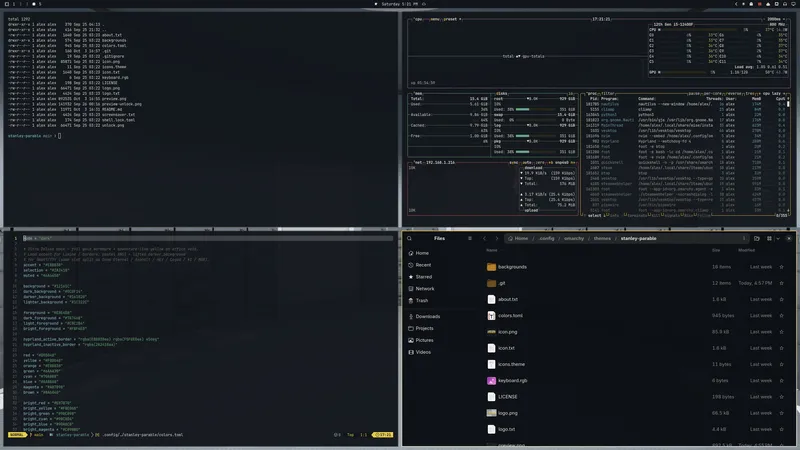800x450 pixels.
Task: Click preset option in btop header
Action: point(452,19)
